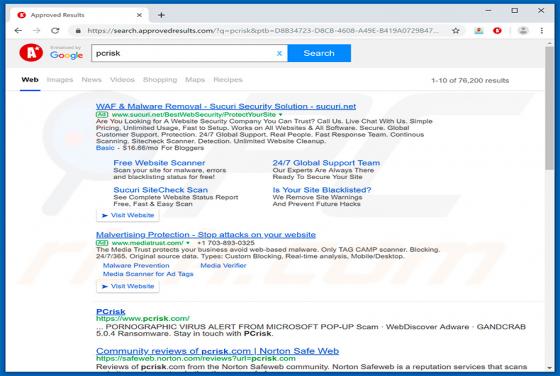Click the Search button

(319, 53)
